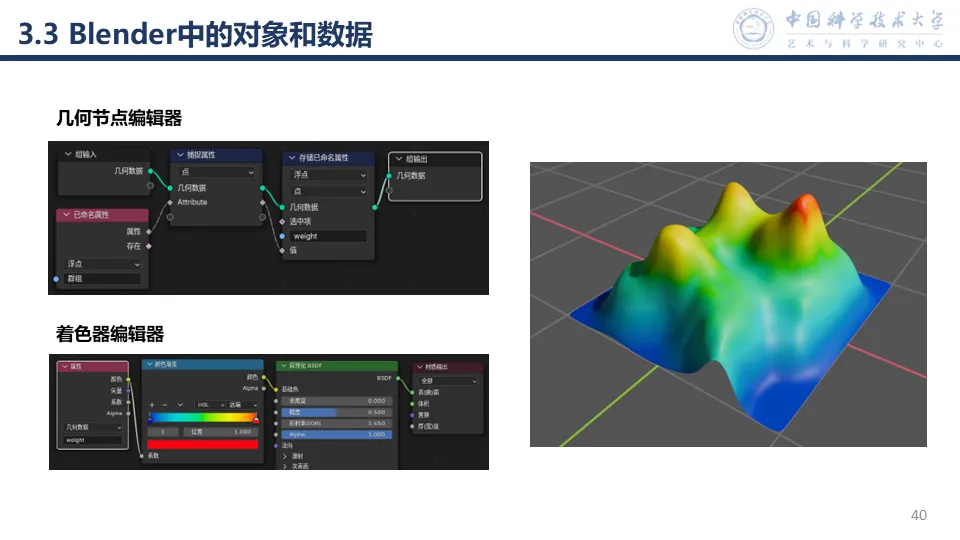Click 捕捉属性 几何数据 input socket
Screen dimensions: 960x540
click(x=170, y=188)
